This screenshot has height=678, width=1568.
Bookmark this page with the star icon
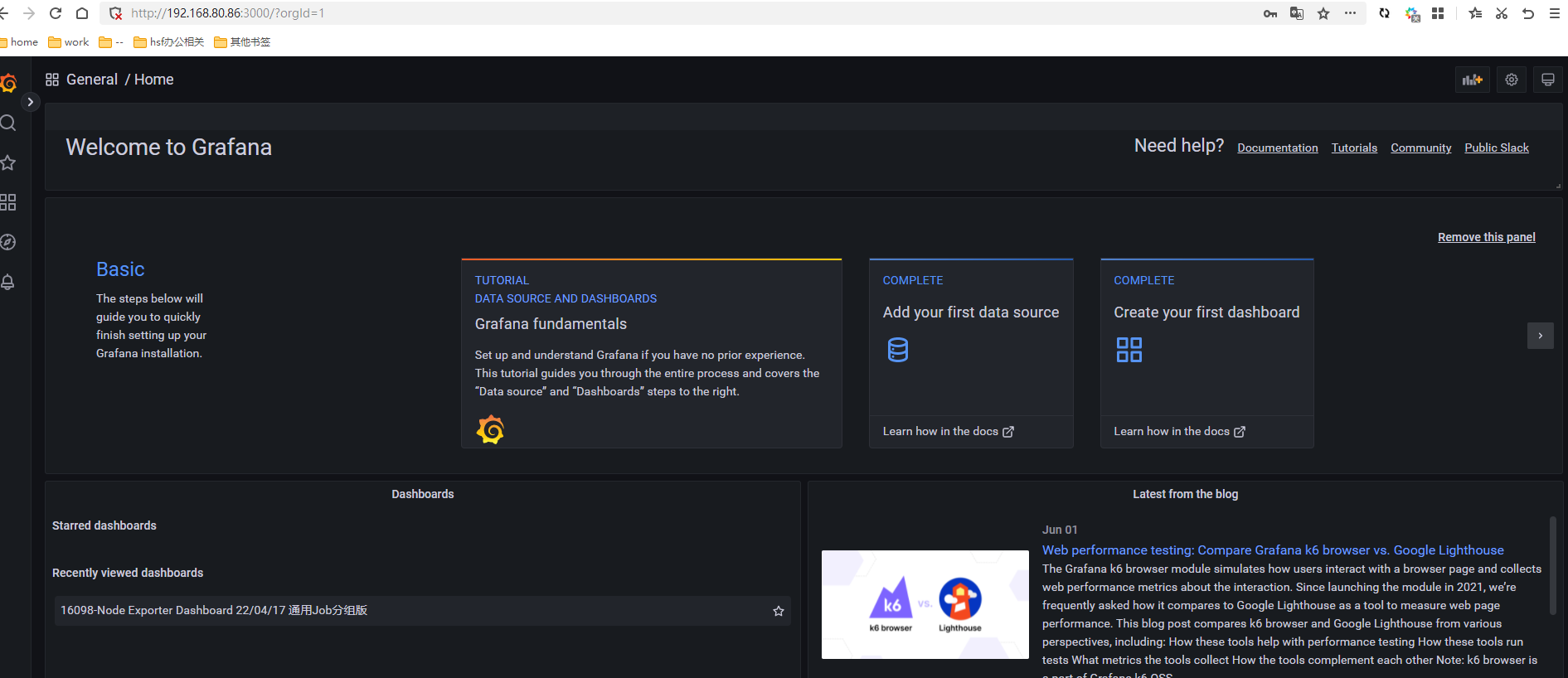pyautogui.click(x=1323, y=13)
